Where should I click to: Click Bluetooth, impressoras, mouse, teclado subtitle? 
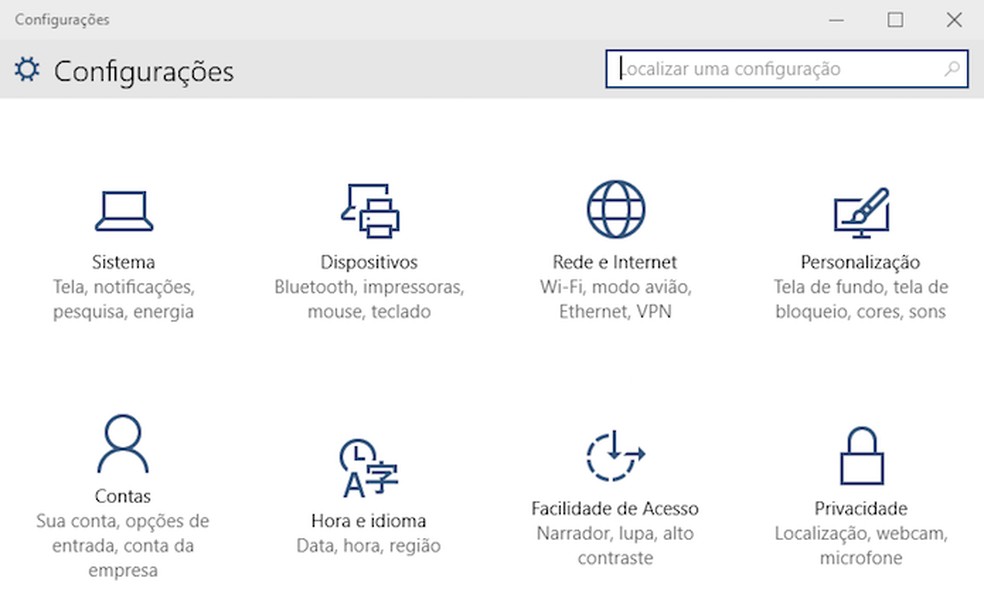point(370,299)
